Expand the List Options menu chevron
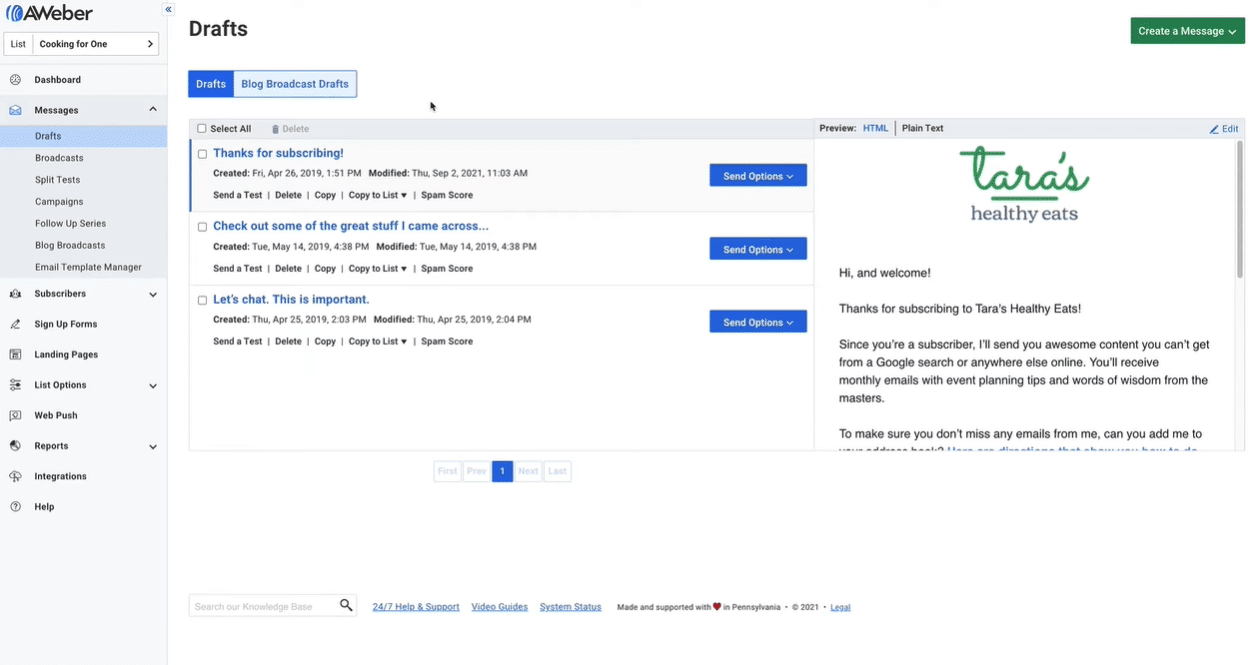Screen dimensions: 1252x665 coord(153,386)
